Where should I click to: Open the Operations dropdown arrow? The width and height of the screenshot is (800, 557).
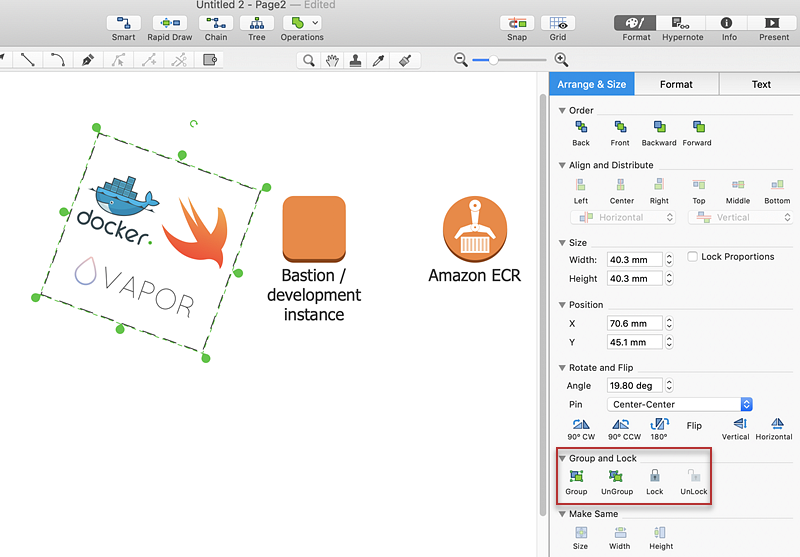315,23
